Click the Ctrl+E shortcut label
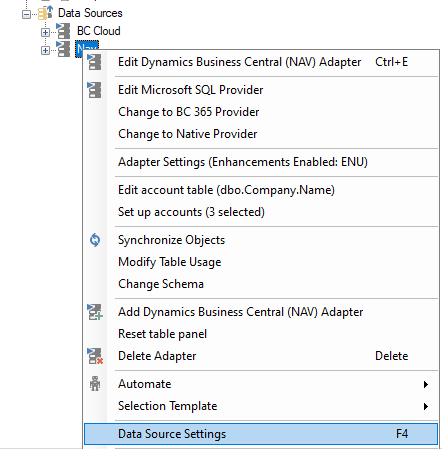The height and width of the screenshot is (449, 442). pyautogui.click(x=392, y=62)
